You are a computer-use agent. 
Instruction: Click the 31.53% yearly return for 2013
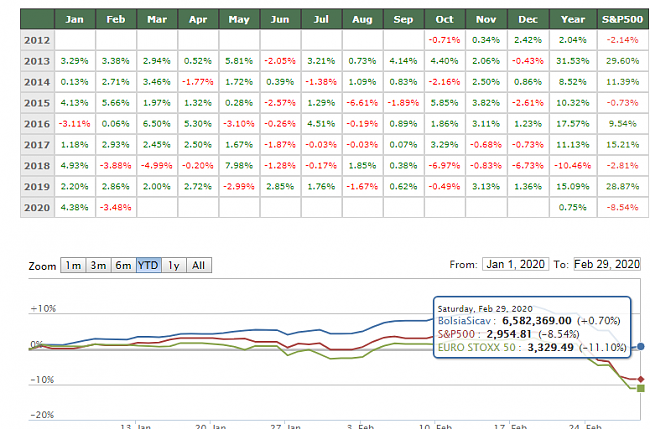click(x=572, y=61)
